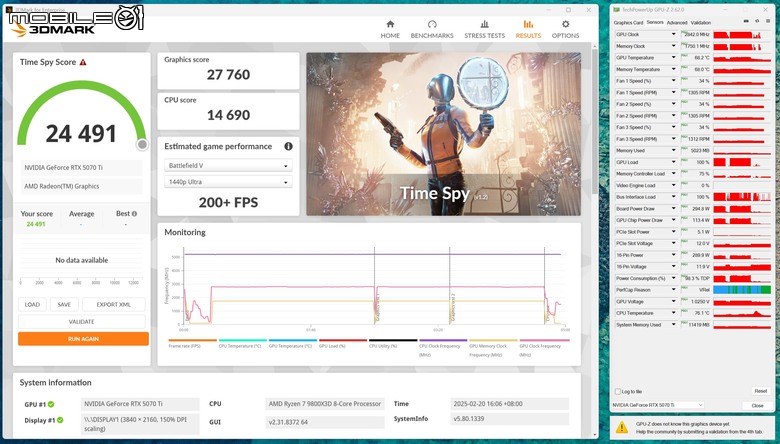Toggle the pink GPU Clock Frequency legend
This screenshot has height=444, width=780.
(544, 348)
